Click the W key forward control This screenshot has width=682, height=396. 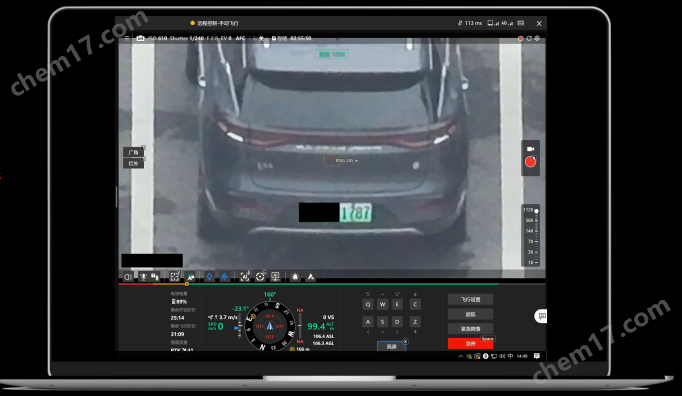pos(382,304)
